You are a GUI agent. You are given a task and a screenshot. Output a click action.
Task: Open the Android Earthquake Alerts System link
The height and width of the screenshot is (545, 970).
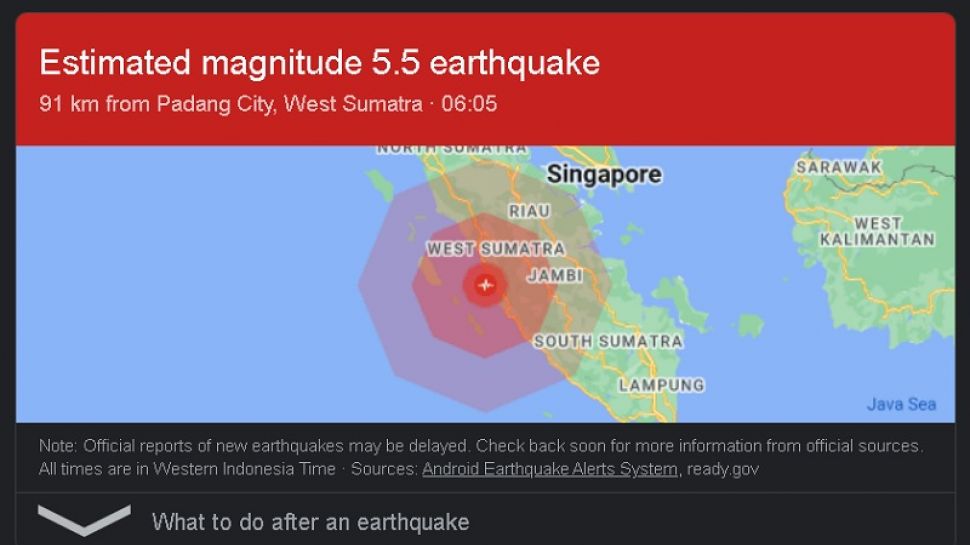550,469
